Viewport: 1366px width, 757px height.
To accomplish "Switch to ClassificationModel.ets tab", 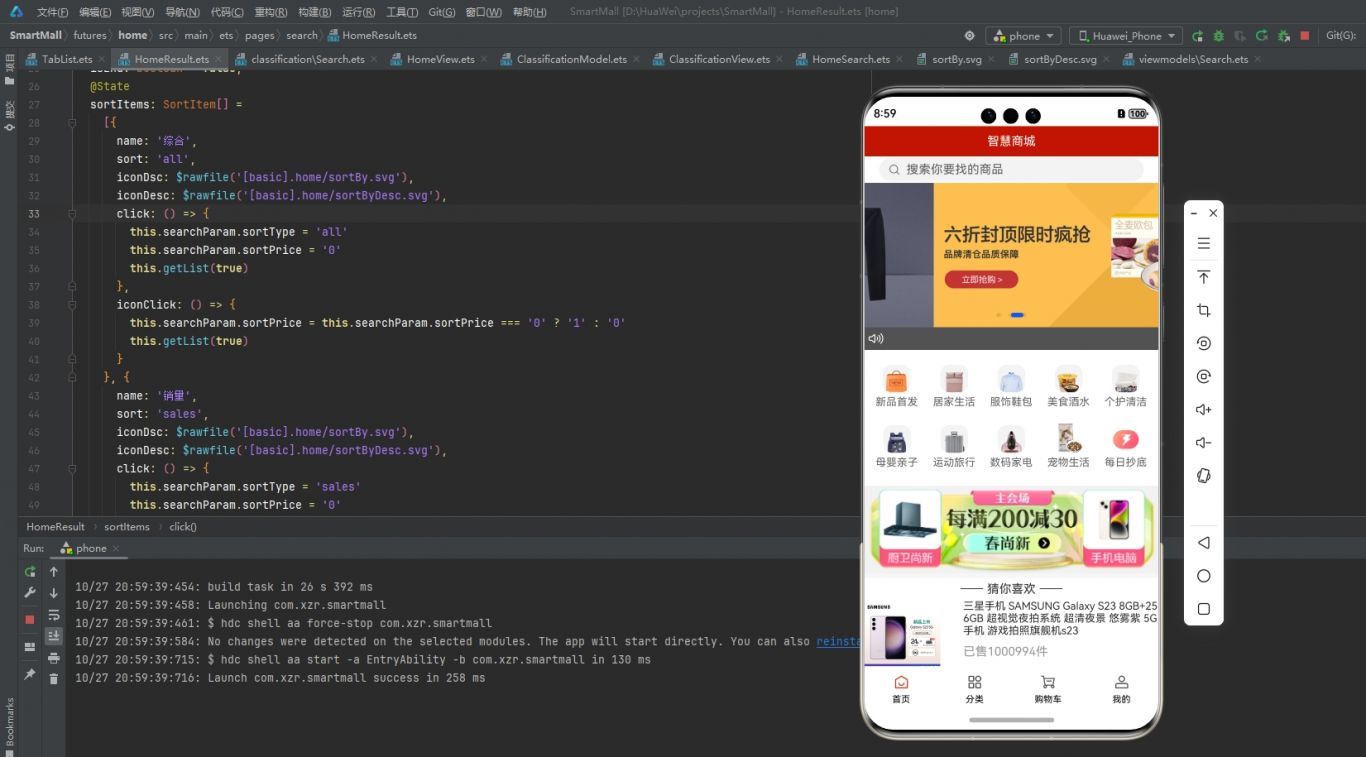I will point(572,59).
